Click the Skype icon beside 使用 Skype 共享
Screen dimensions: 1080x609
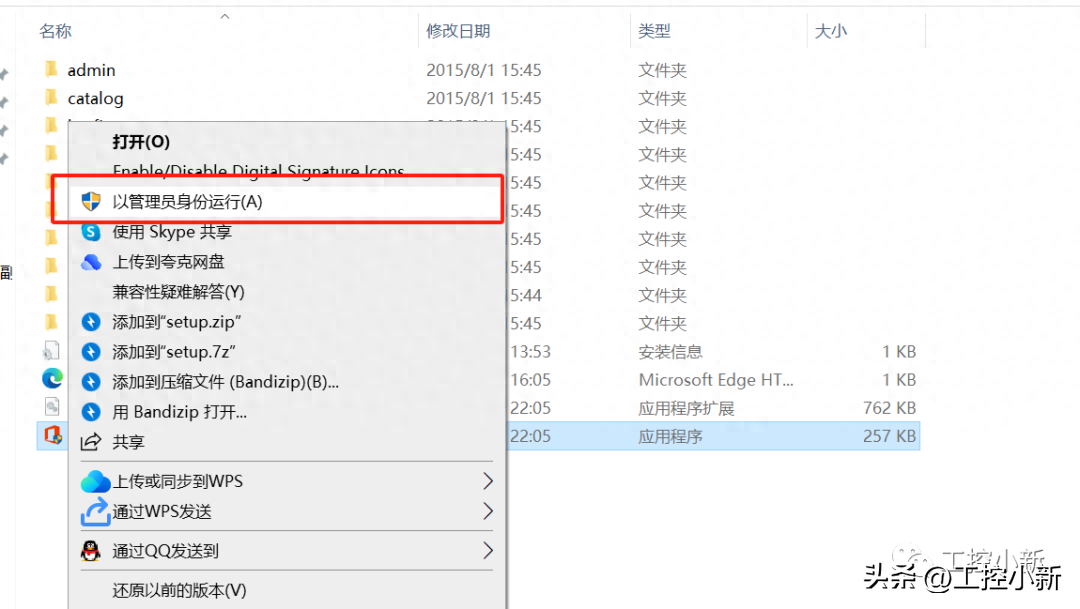pos(91,231)
